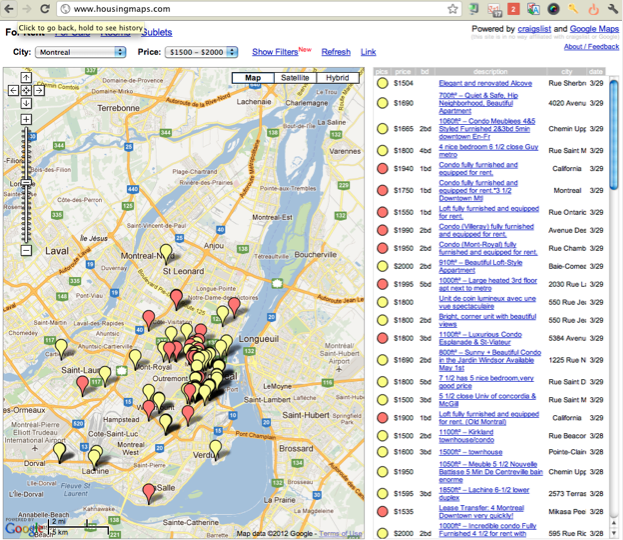Viewport: 623px width, 540px height.
Task: Click the key extension icon
Action: pos(573,9)
